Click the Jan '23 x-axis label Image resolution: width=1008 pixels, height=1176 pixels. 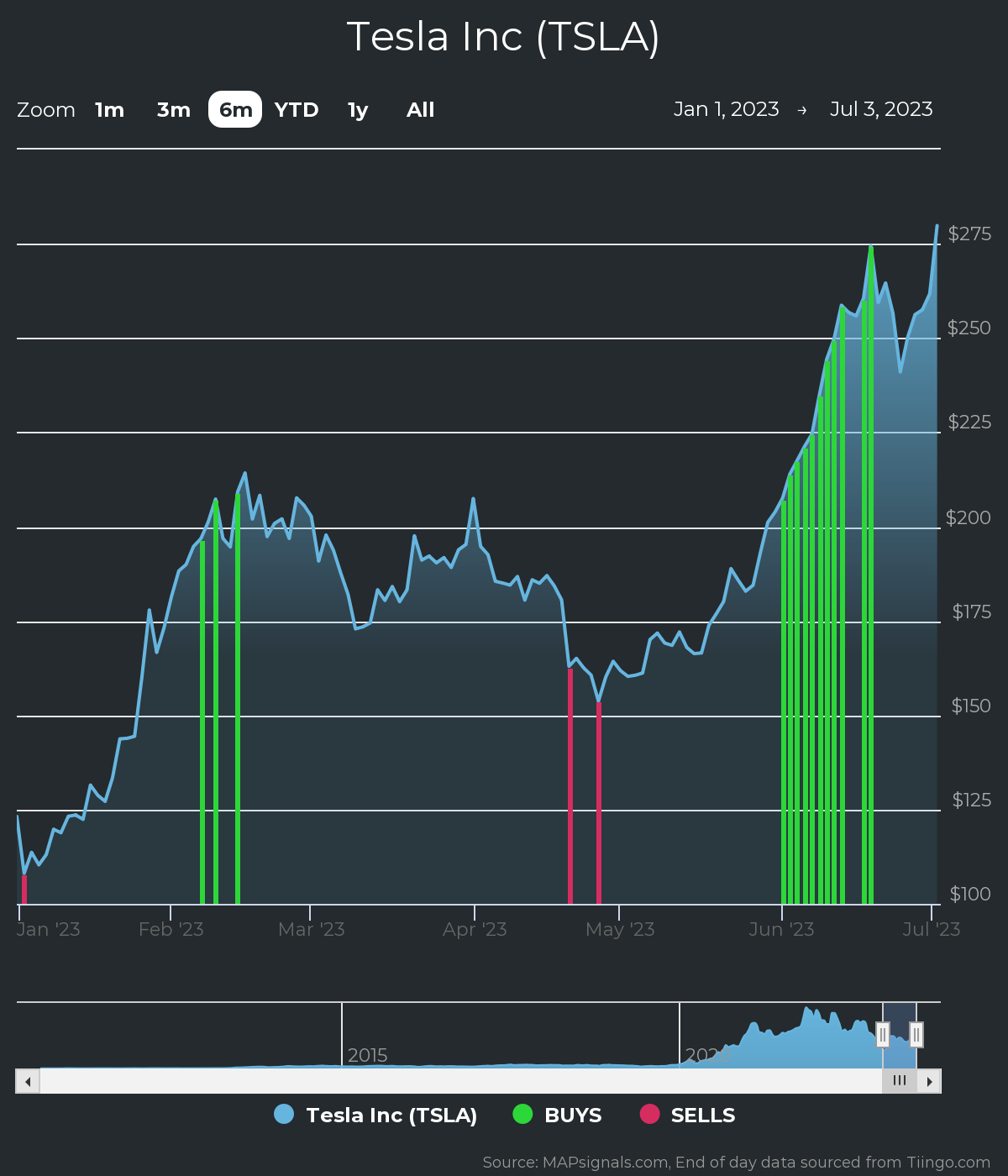click(x=49, y=929)
